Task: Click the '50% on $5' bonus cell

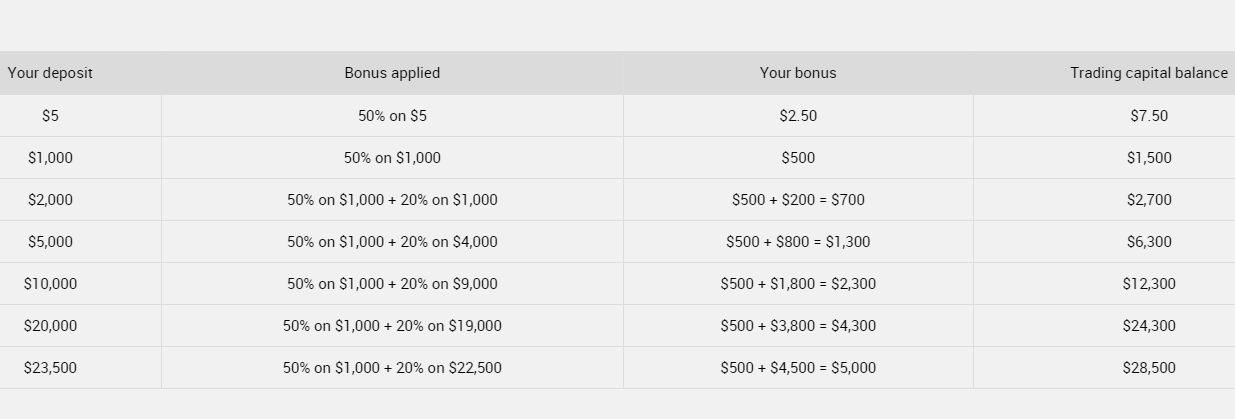Action: tap(392, 116)
